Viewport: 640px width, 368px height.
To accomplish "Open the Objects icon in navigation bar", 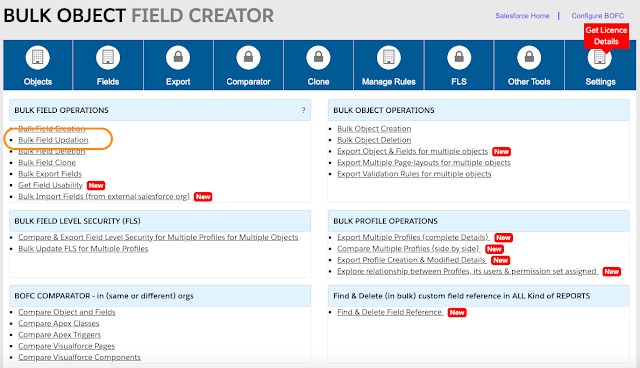I will [38, 58].
